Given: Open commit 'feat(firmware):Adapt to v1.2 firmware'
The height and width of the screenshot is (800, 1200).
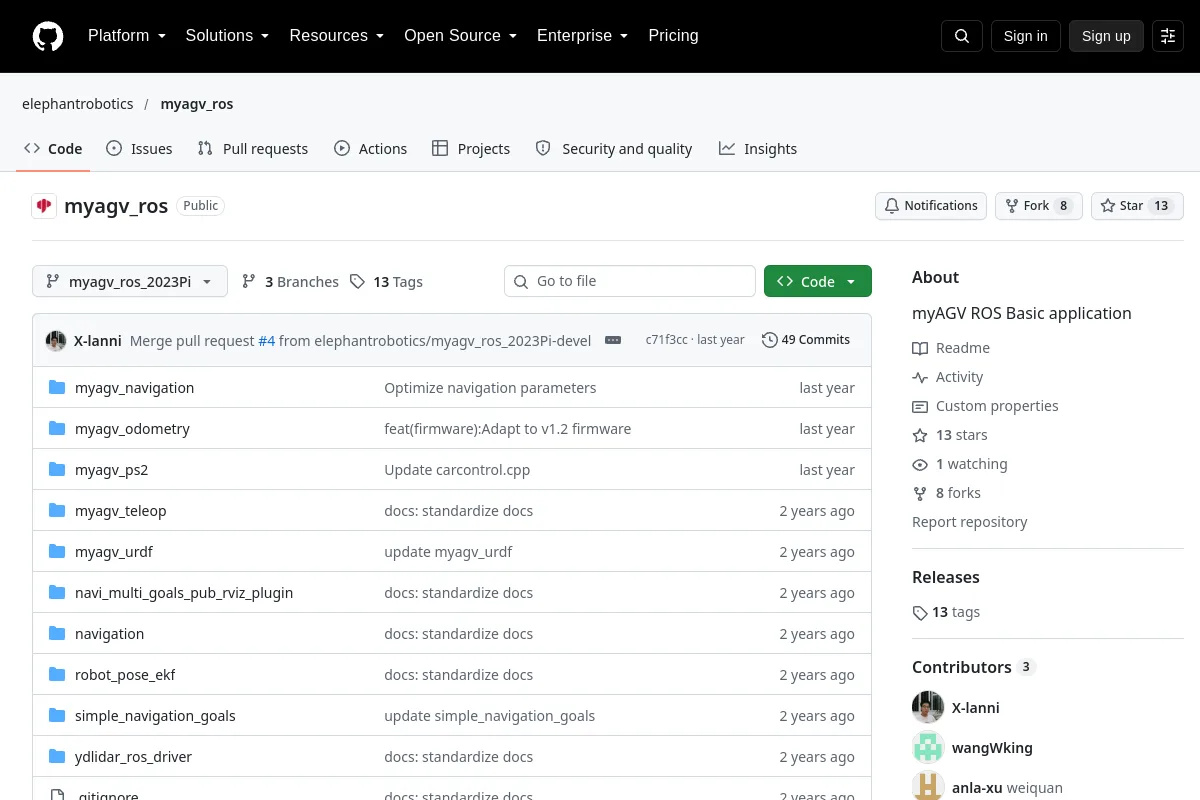Looking at the screenshot, I should point(508,429).
